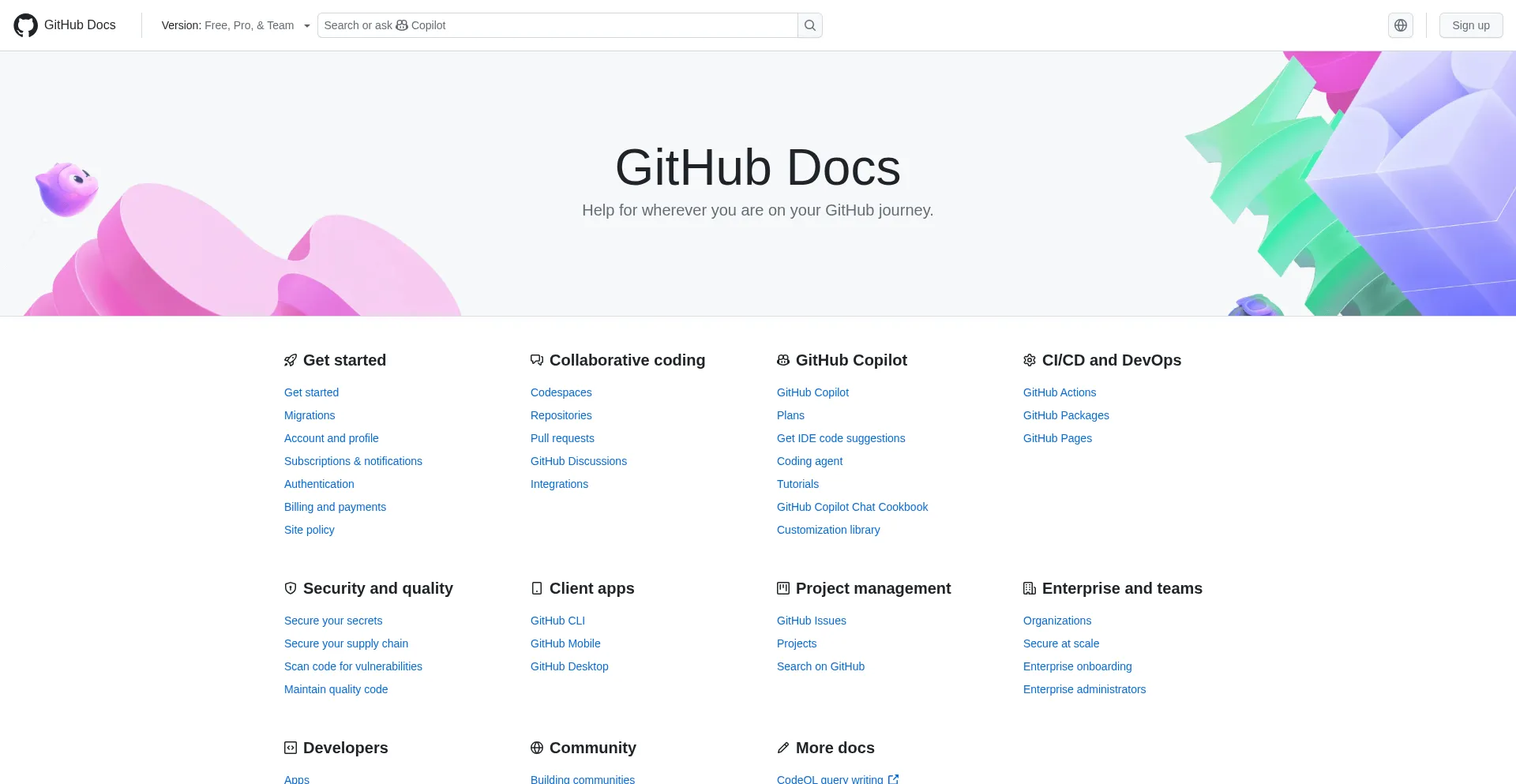This screenshot has height=784, width=1516.
Task: Open Search on GitHub link
Action: point(820,666)
